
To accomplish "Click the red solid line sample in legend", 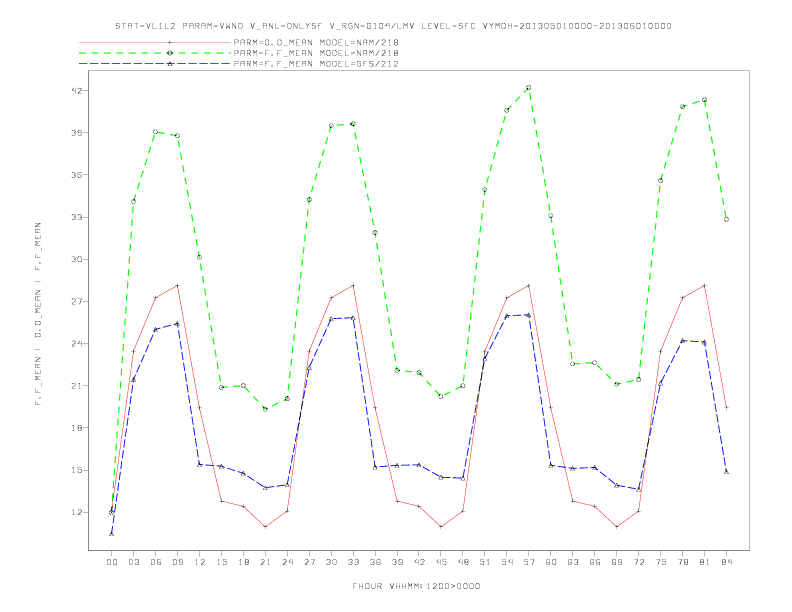I will (x=155, y=42).
